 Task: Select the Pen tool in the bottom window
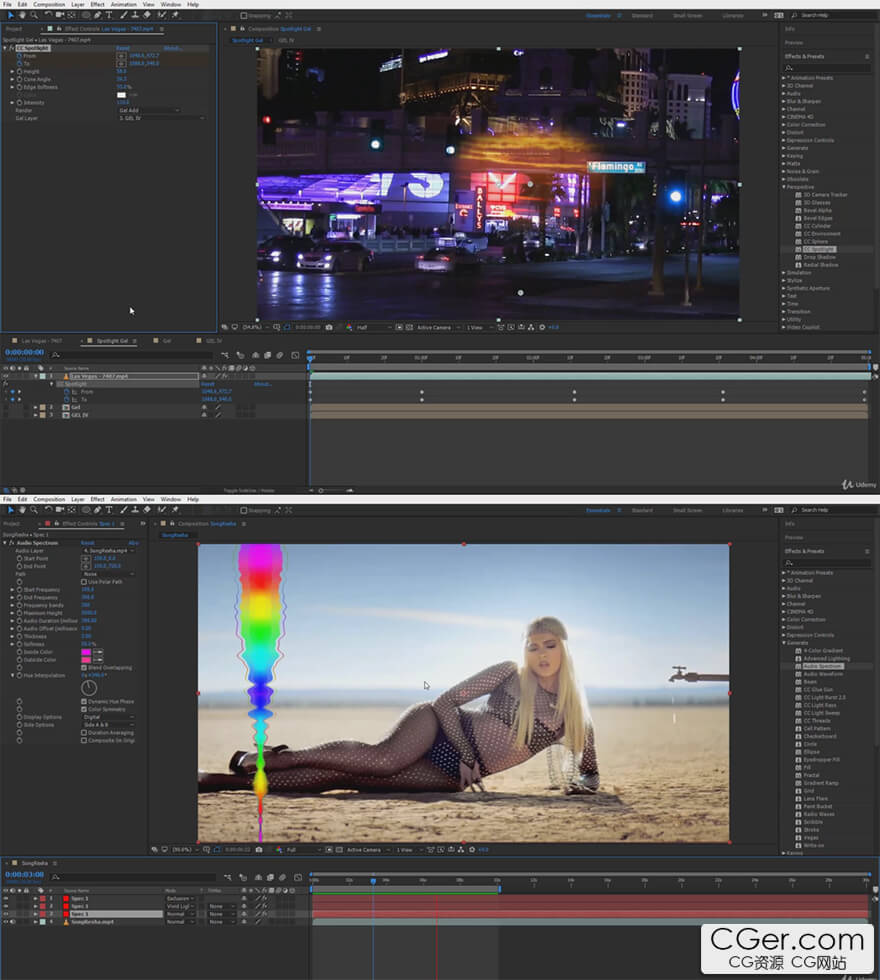coord(98,510)
